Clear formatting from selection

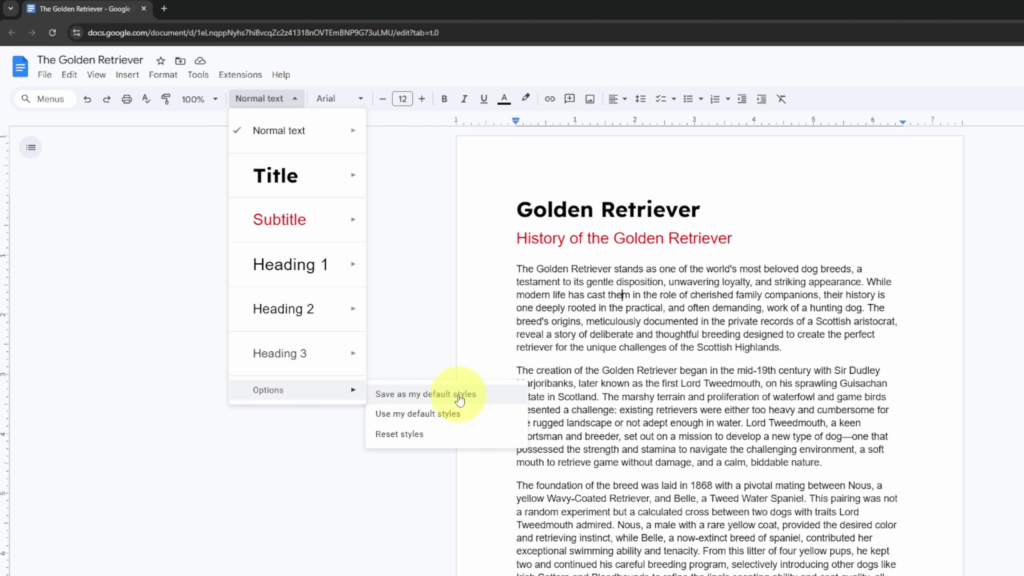781,98
